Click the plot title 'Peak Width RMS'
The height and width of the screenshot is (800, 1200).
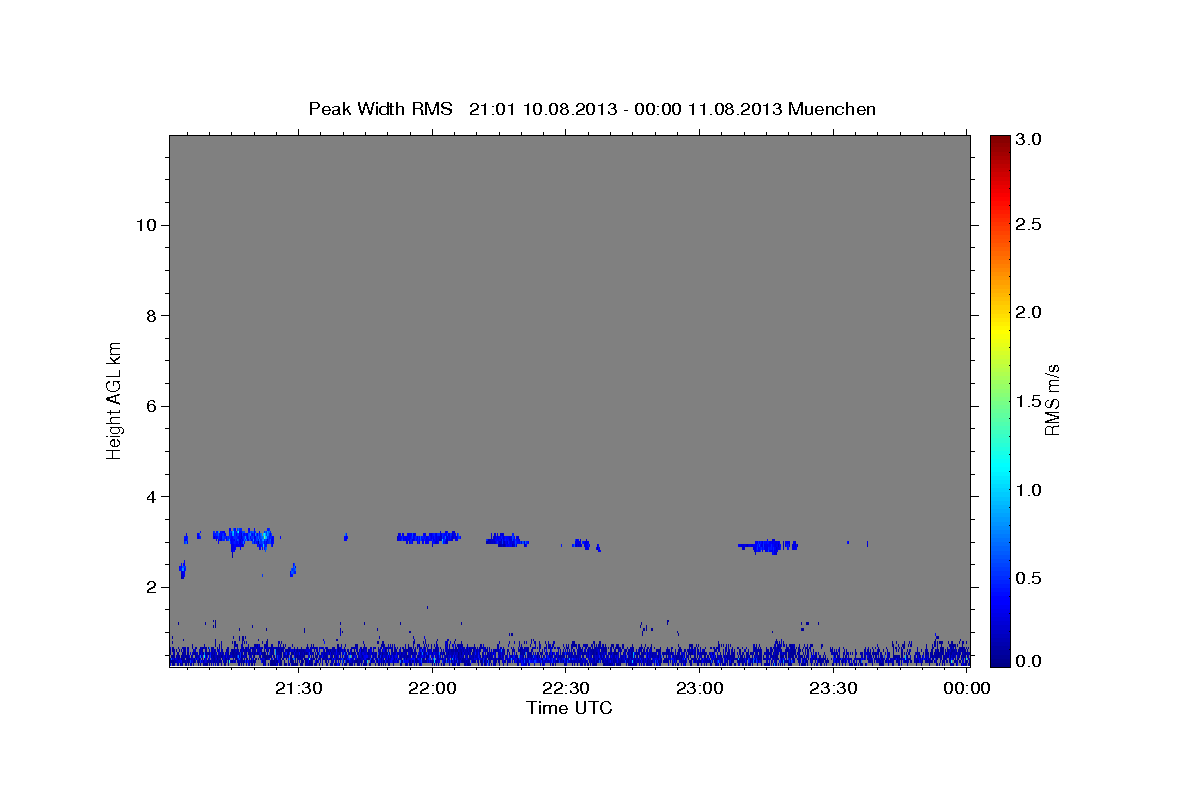pyautogui.click(x=380, y=108)
